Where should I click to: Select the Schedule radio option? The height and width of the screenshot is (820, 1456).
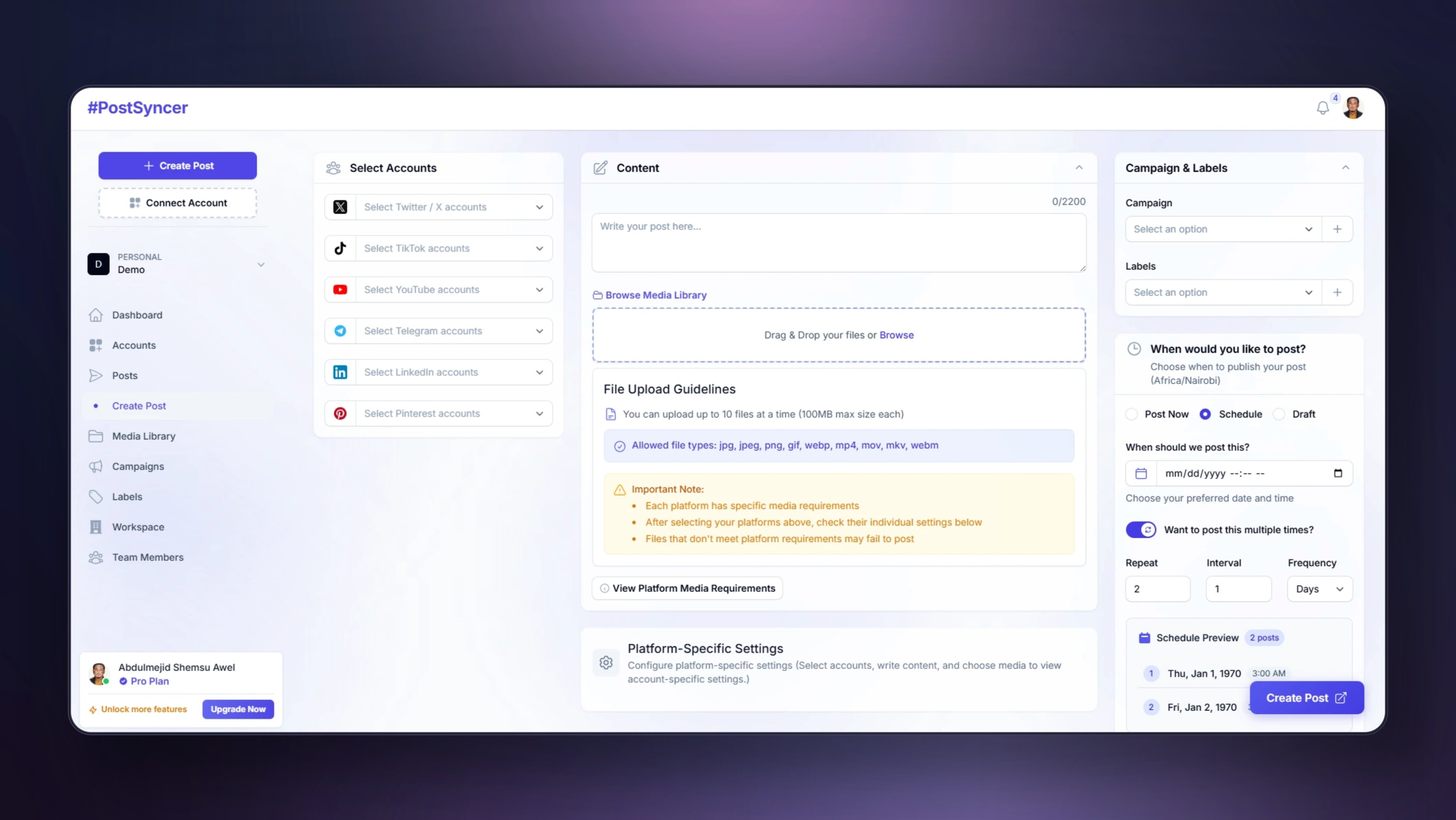[1205, 414]
